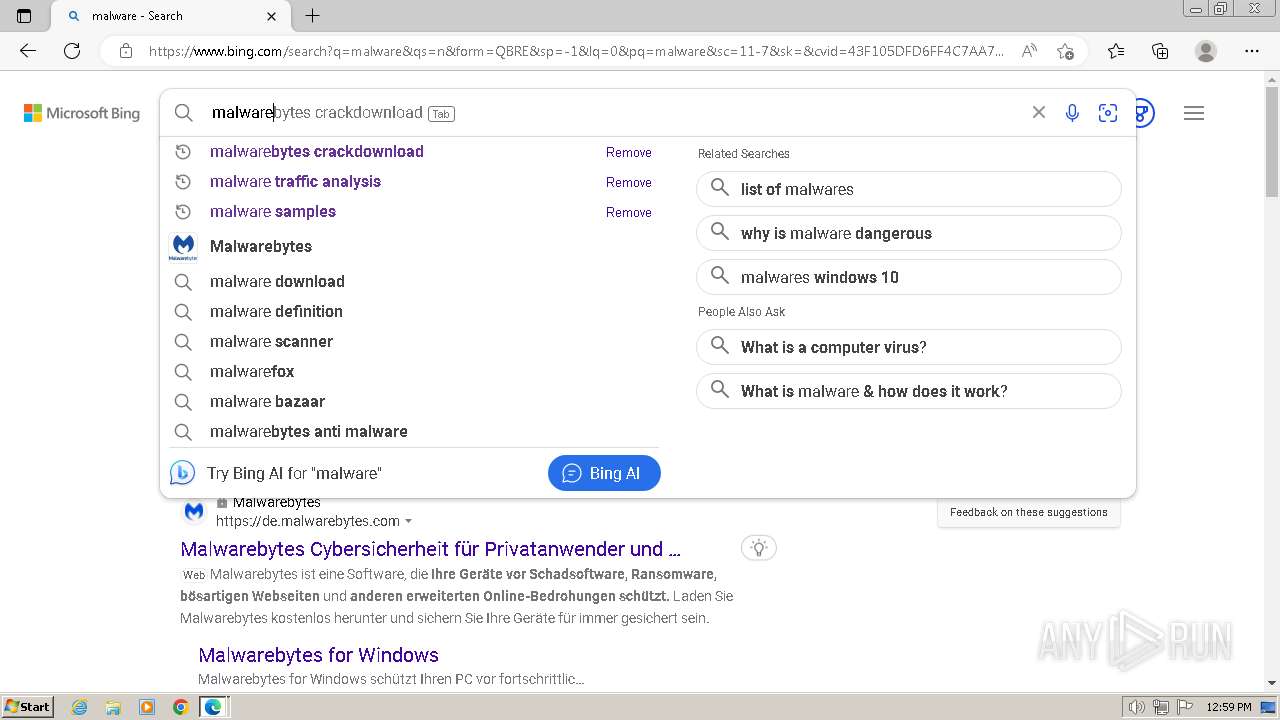Image resolution: width=1280 pixels, height=720 pixels.
Task: Clear the Bing search box with the X
Action: click(1039, 112)
